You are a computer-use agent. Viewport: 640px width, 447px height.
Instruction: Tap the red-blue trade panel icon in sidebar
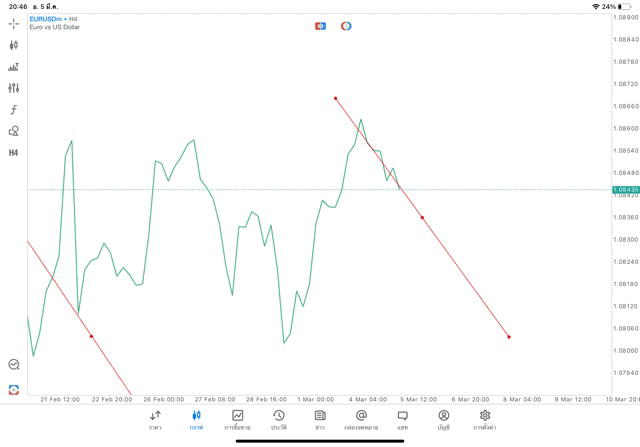coord(14,389)
